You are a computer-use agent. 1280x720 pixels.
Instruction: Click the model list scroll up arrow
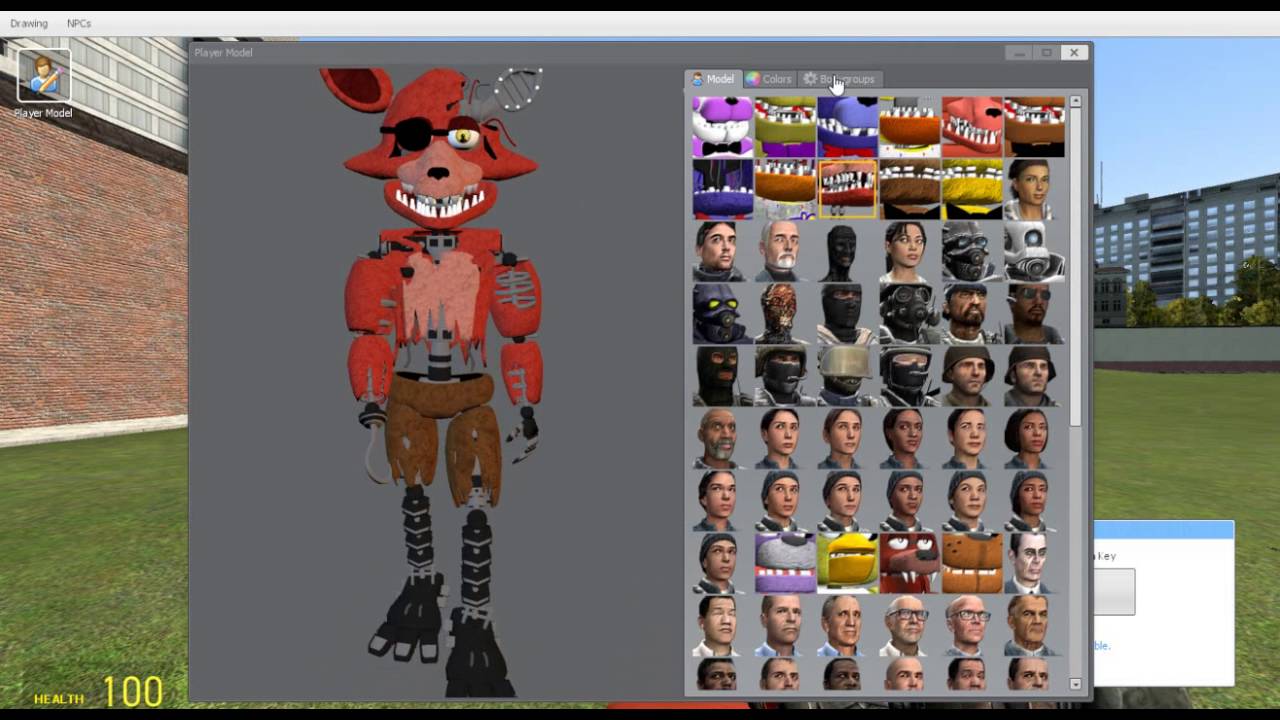click(1076, 101)
